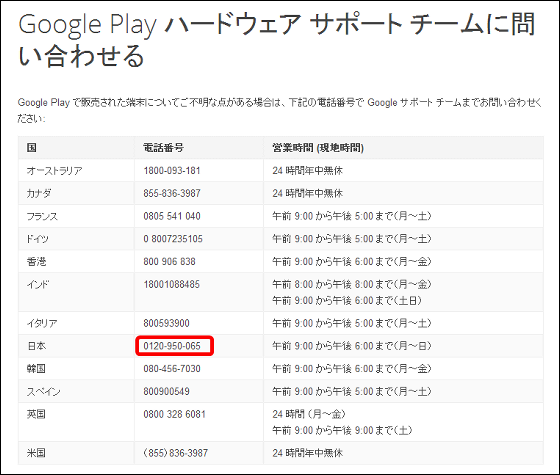Click Italy phone number 800593900

166,324
